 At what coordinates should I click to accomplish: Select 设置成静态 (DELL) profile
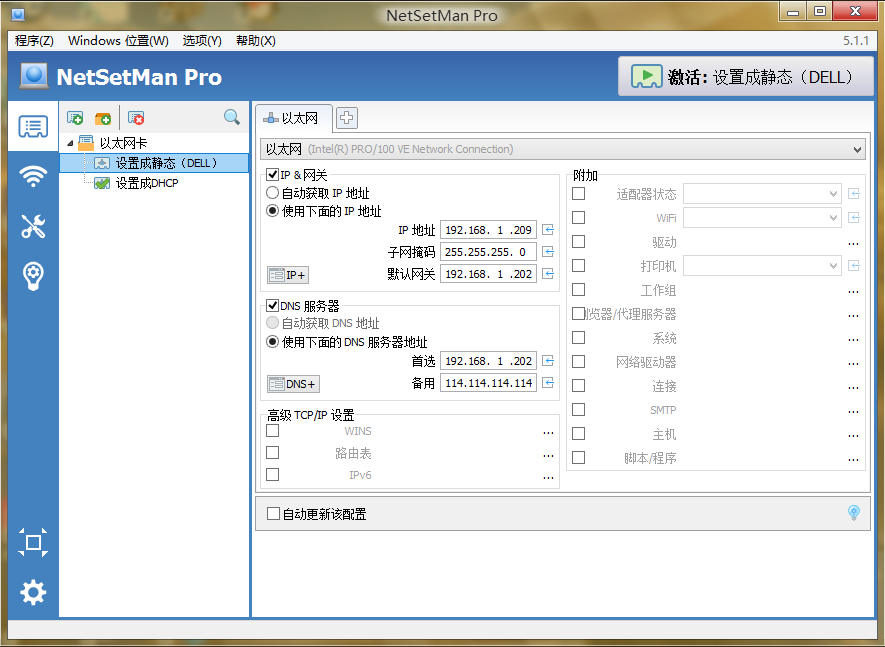pyautogui.click(x=155, y=163)
